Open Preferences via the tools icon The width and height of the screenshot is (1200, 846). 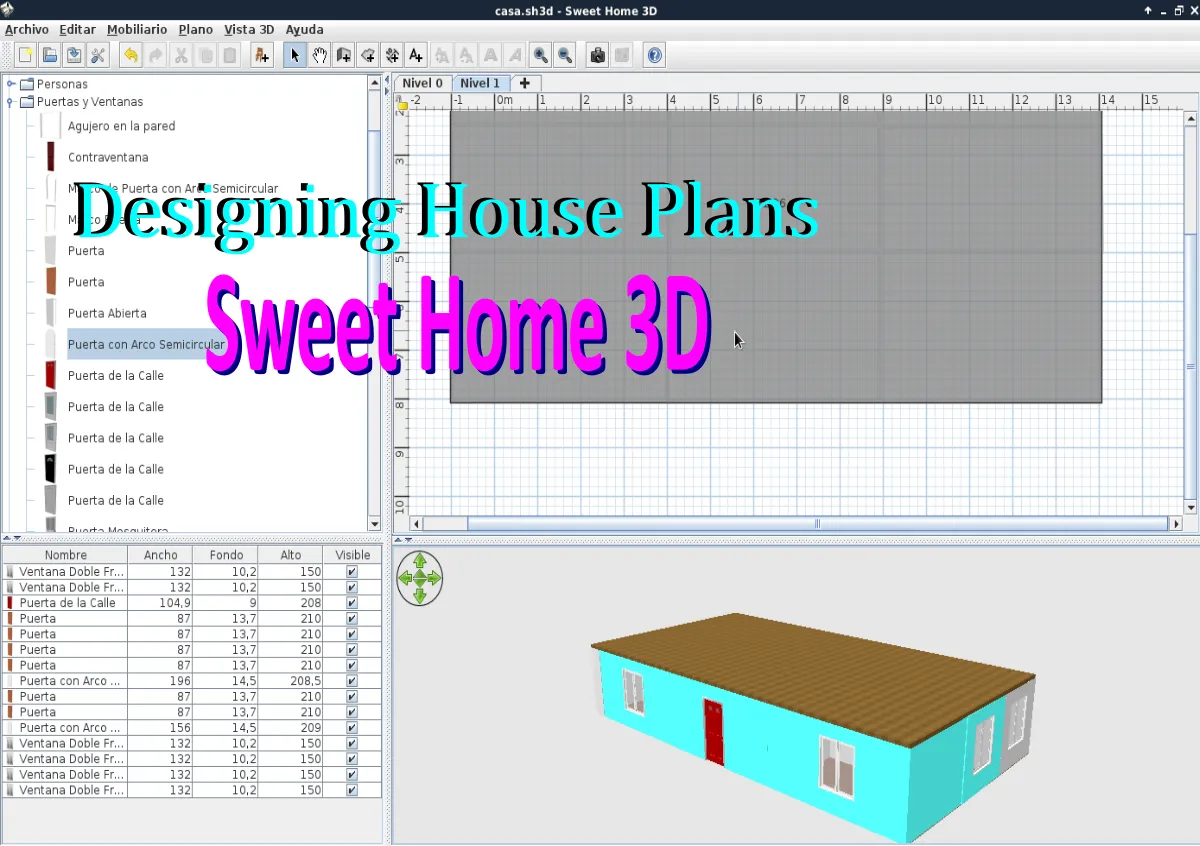97,55
